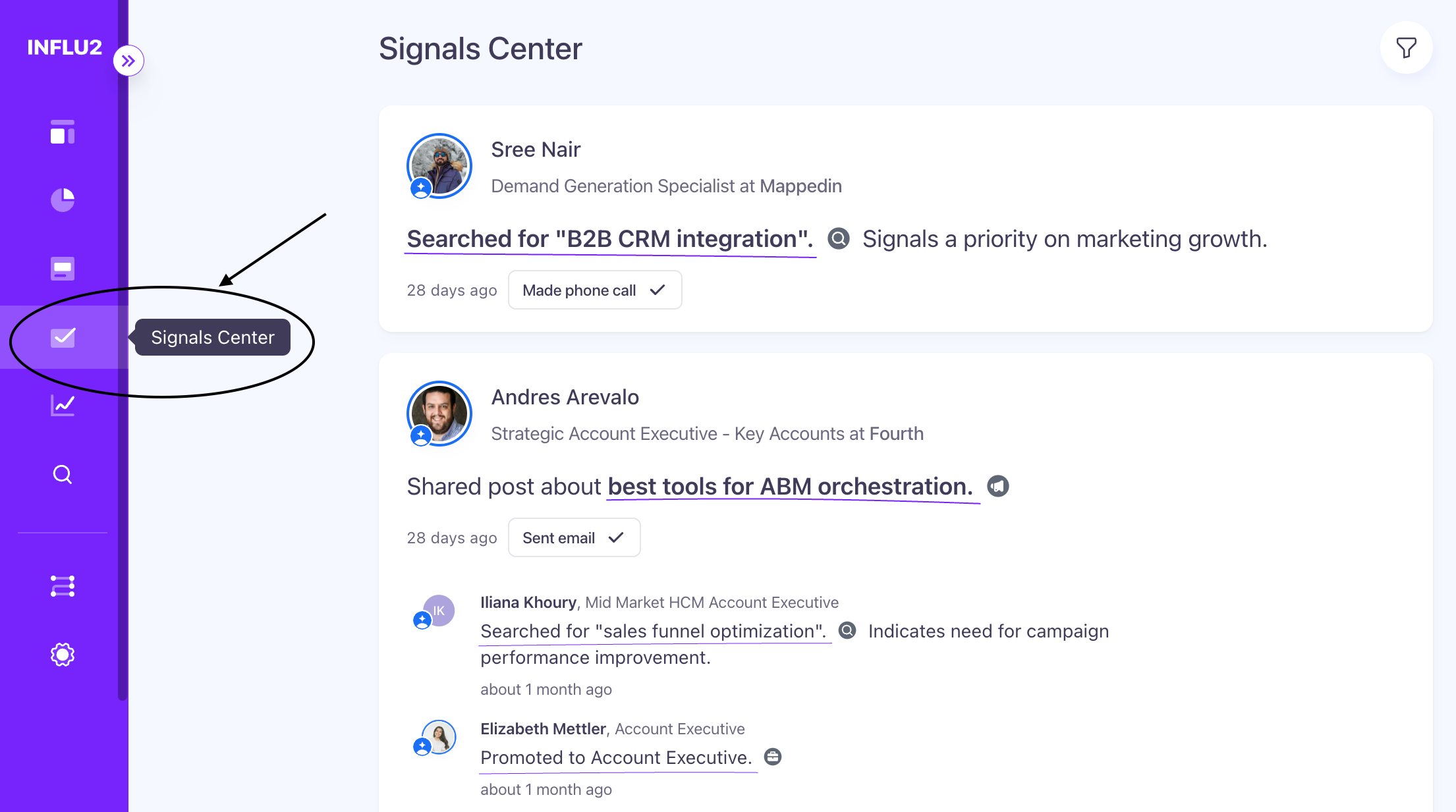Open the performance line chart icon
Viewport: 1456px width, 812px height.
coord(63,406)
